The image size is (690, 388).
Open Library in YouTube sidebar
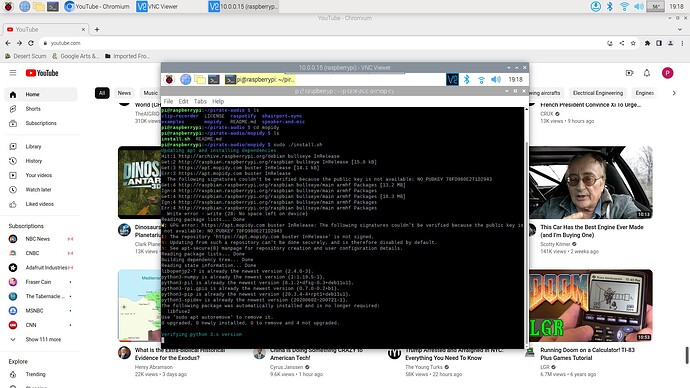tap(40, 146)
